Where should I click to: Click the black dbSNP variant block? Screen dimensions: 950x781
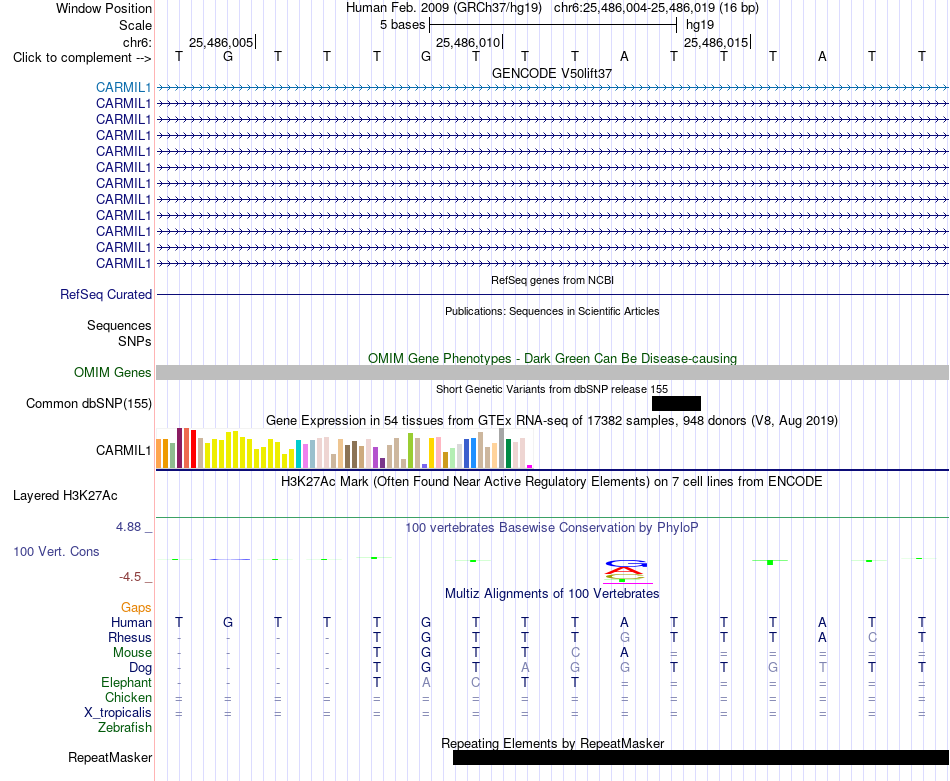tap(676, 404)
